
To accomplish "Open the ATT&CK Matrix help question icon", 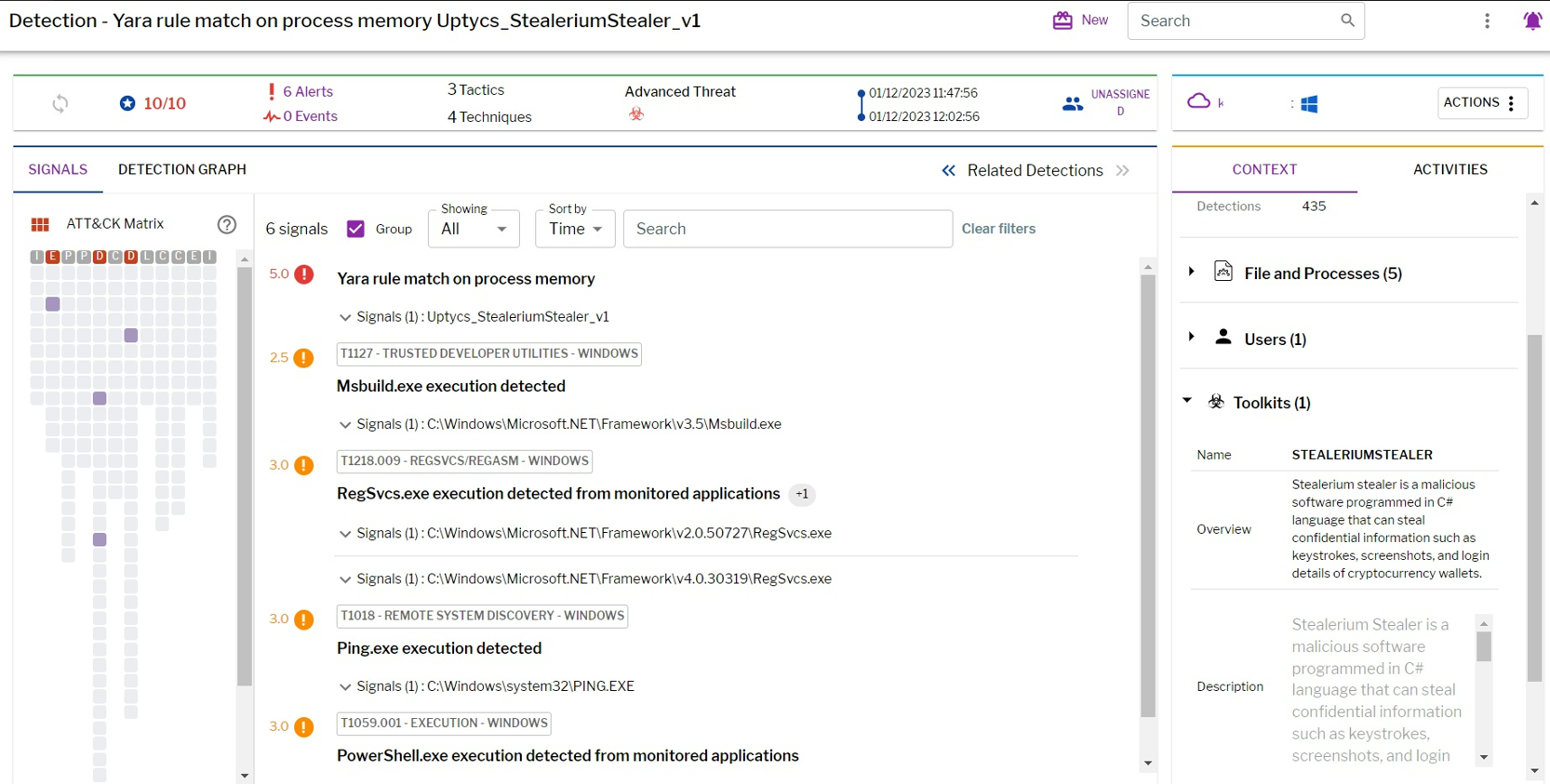I will pos(226,224).
